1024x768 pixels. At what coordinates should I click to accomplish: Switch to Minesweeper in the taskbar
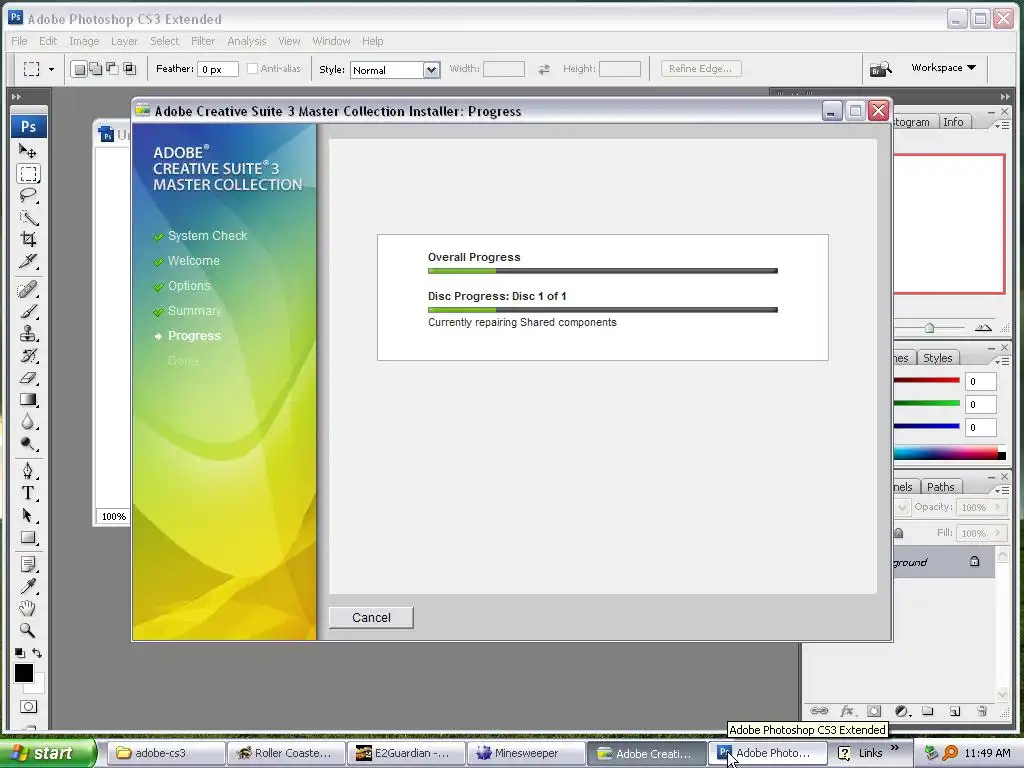coord(526,753)
